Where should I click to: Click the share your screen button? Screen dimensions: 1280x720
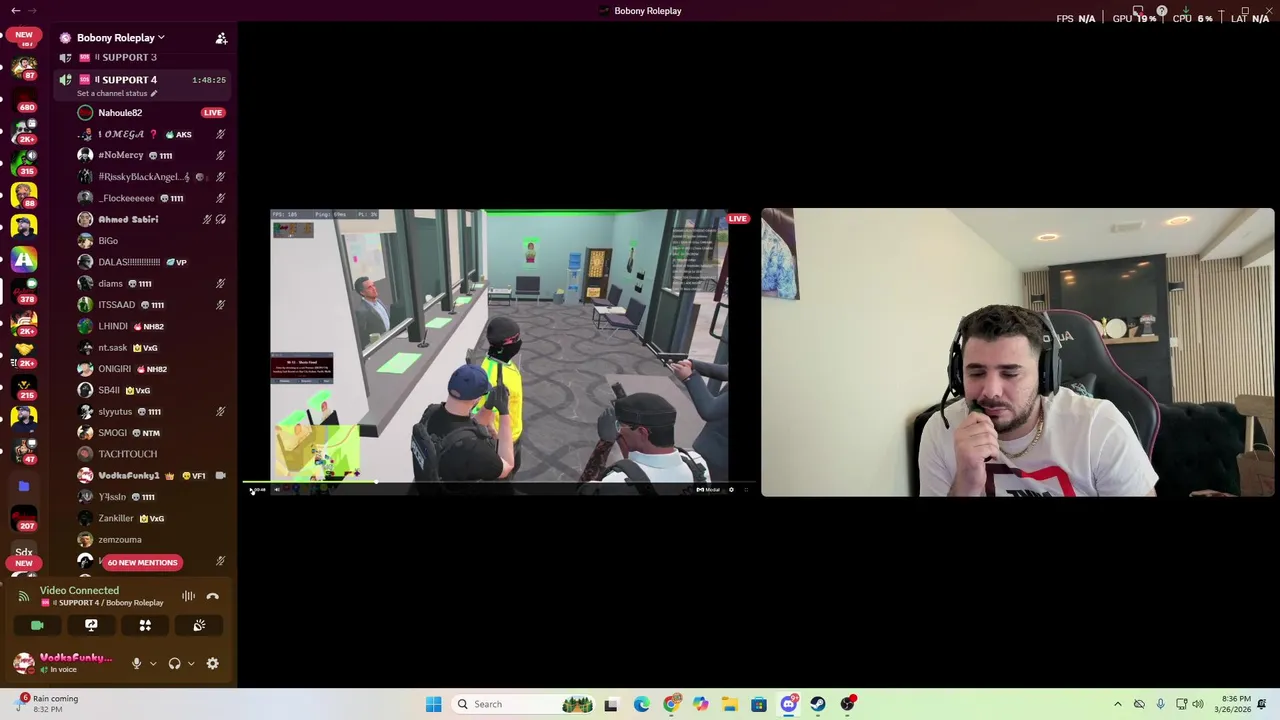point(91,626)
